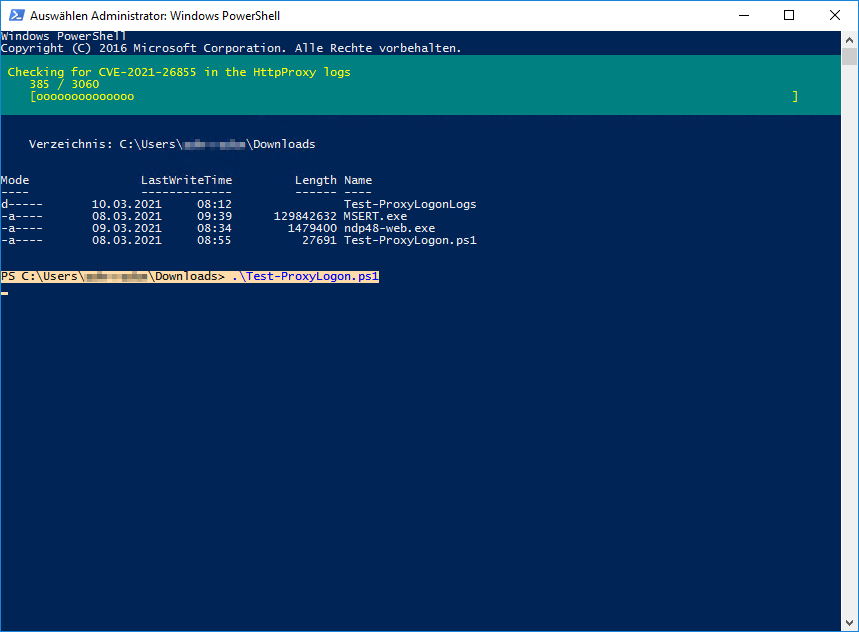The height and width of the screenshot is (632, 859).
Task: Click the blinking cursor line below prompt
Action: point(4,294)
